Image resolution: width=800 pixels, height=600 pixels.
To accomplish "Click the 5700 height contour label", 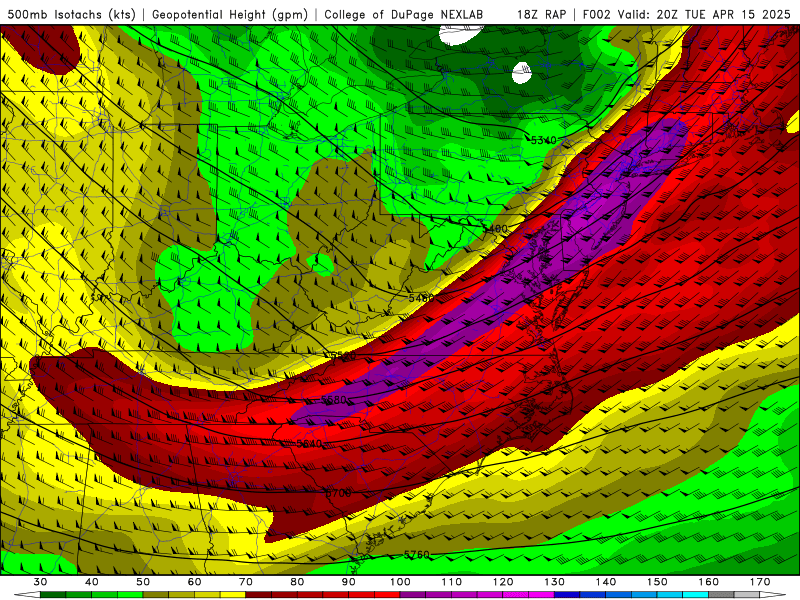I will (x=338, y=493).
